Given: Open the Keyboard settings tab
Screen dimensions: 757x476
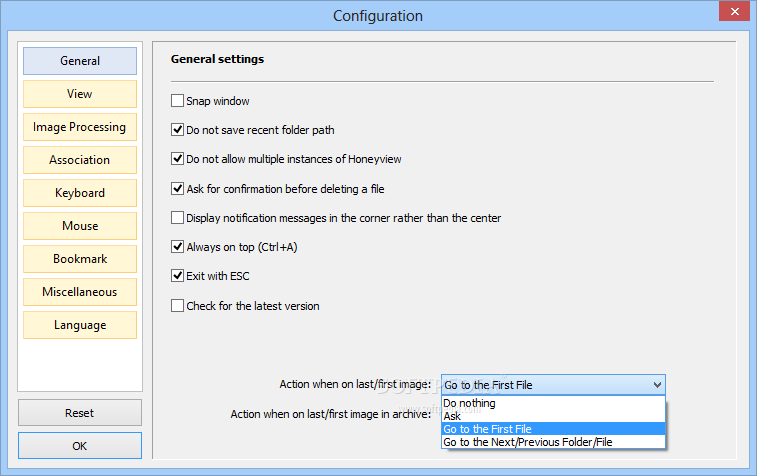Looking at the screenshot, I should (80, 193).
